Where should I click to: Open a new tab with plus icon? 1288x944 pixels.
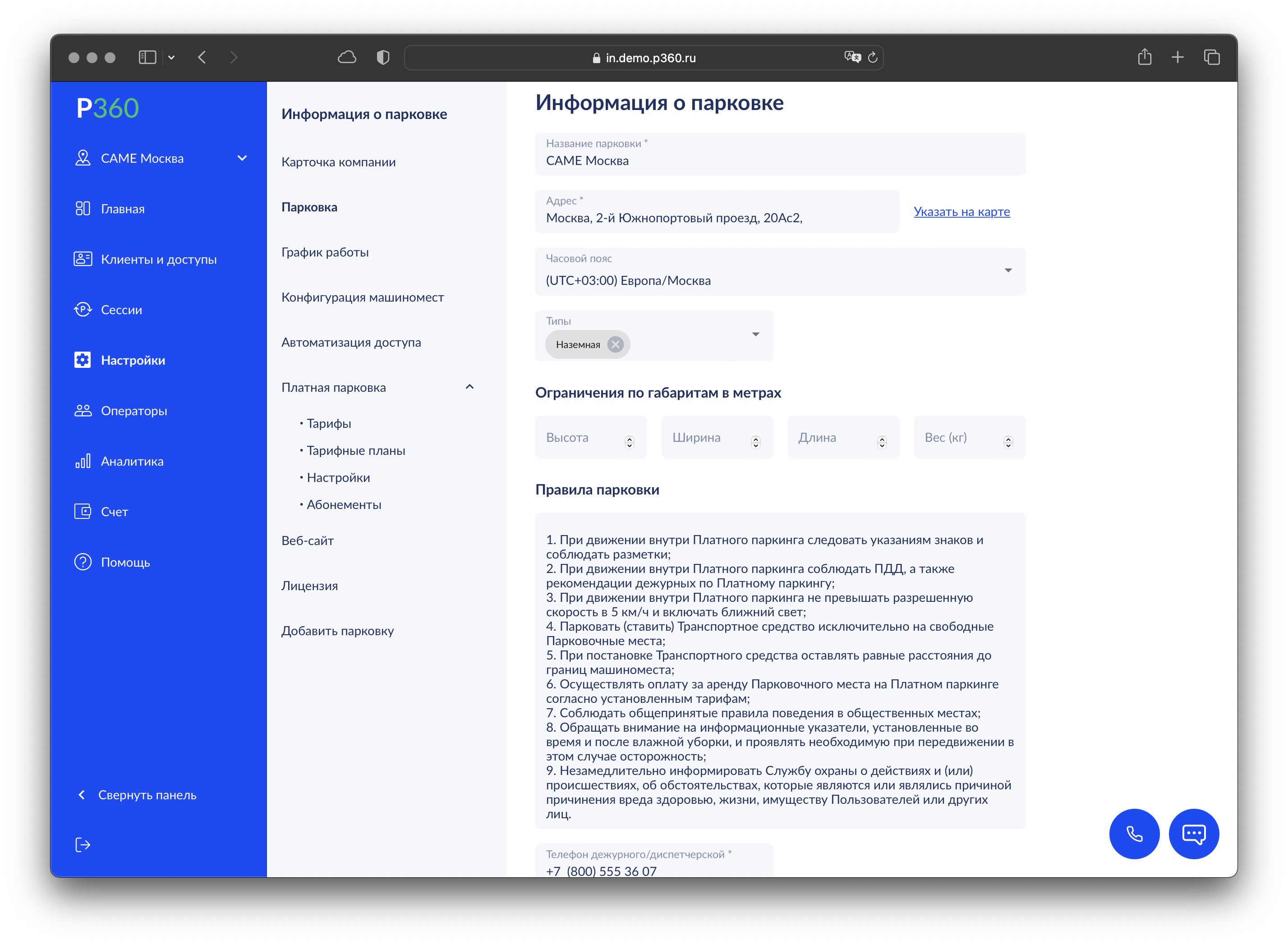1178,57
